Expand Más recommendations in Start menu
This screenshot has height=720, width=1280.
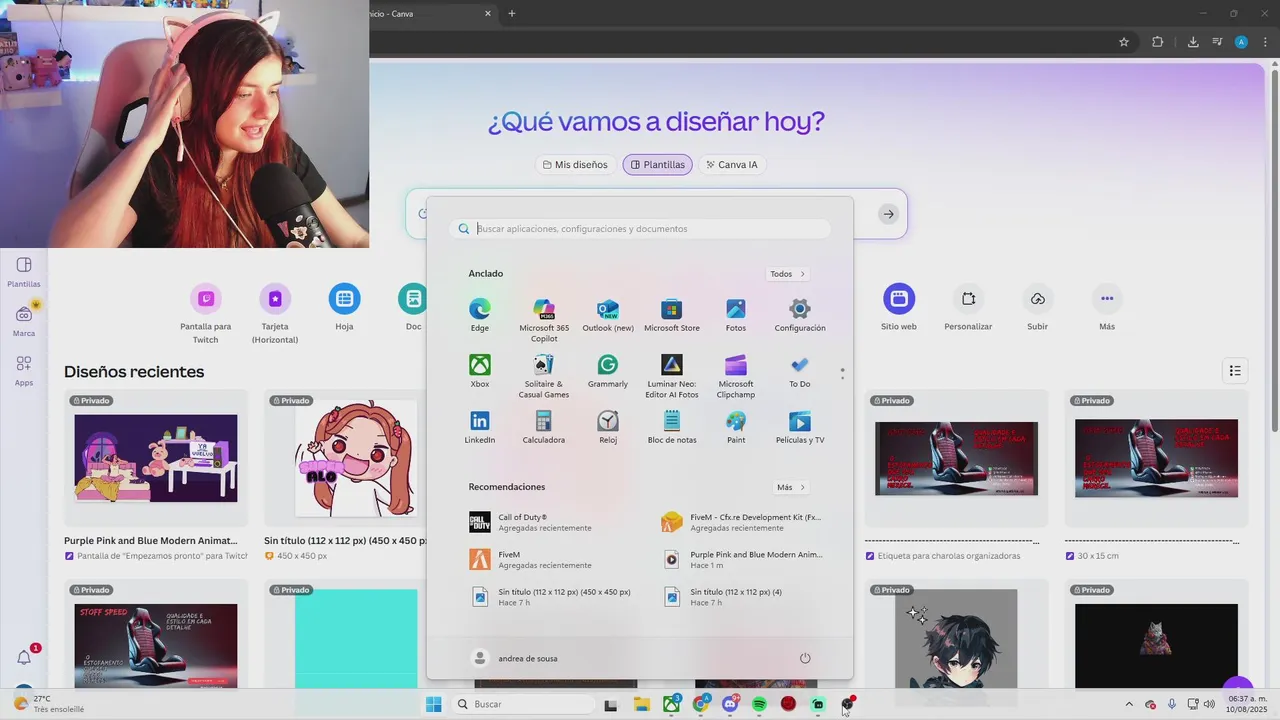[x=790, y=487]
